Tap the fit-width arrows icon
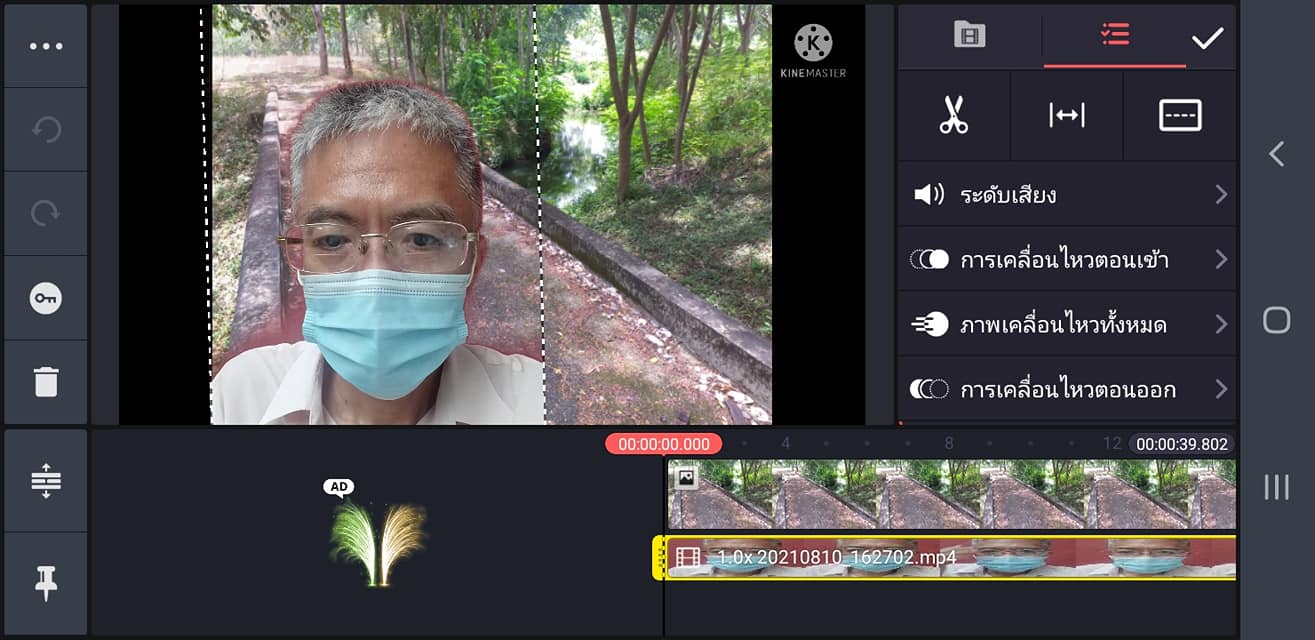The height and width of the screenshot is (640, 1315). pos(1066,116)
